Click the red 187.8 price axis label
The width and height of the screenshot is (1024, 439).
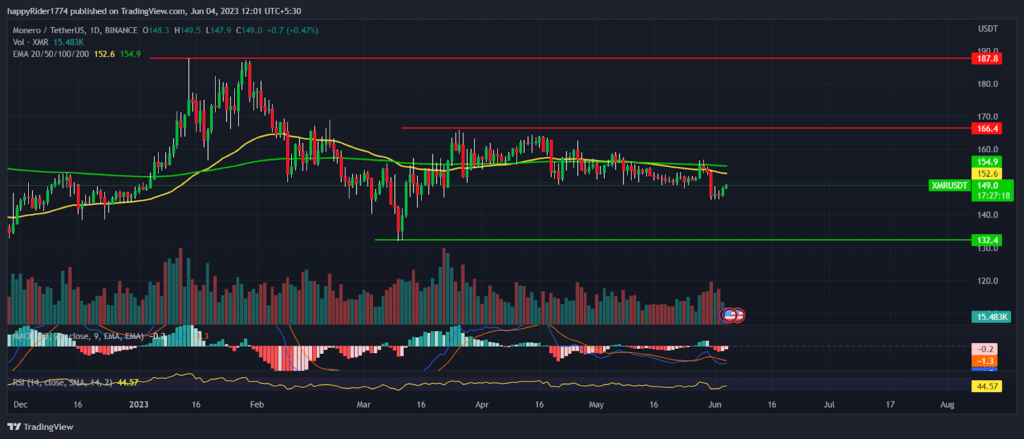[x=986, y=58]
